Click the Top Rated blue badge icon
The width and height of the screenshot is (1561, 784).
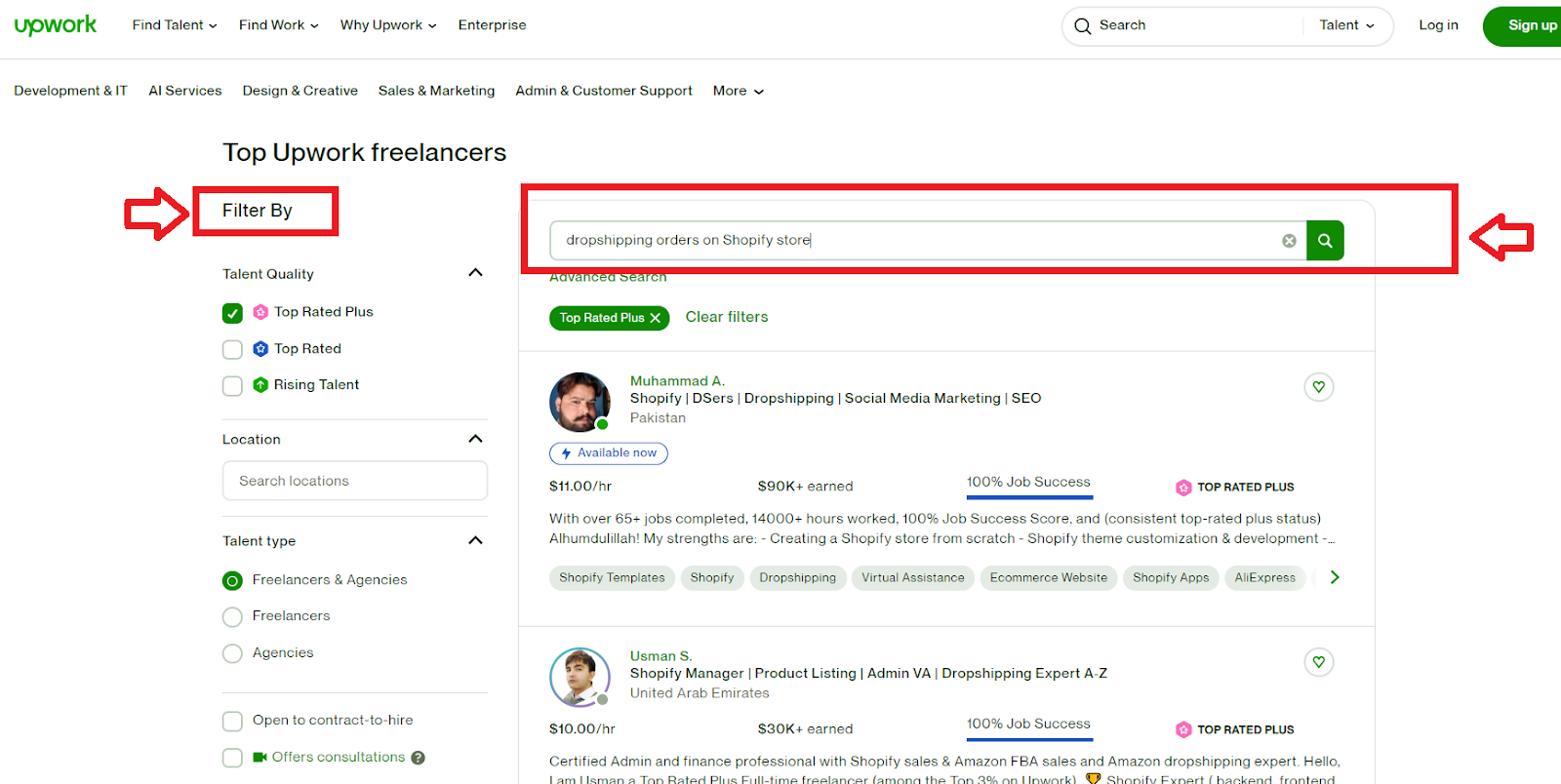click(x=260, y=348)
